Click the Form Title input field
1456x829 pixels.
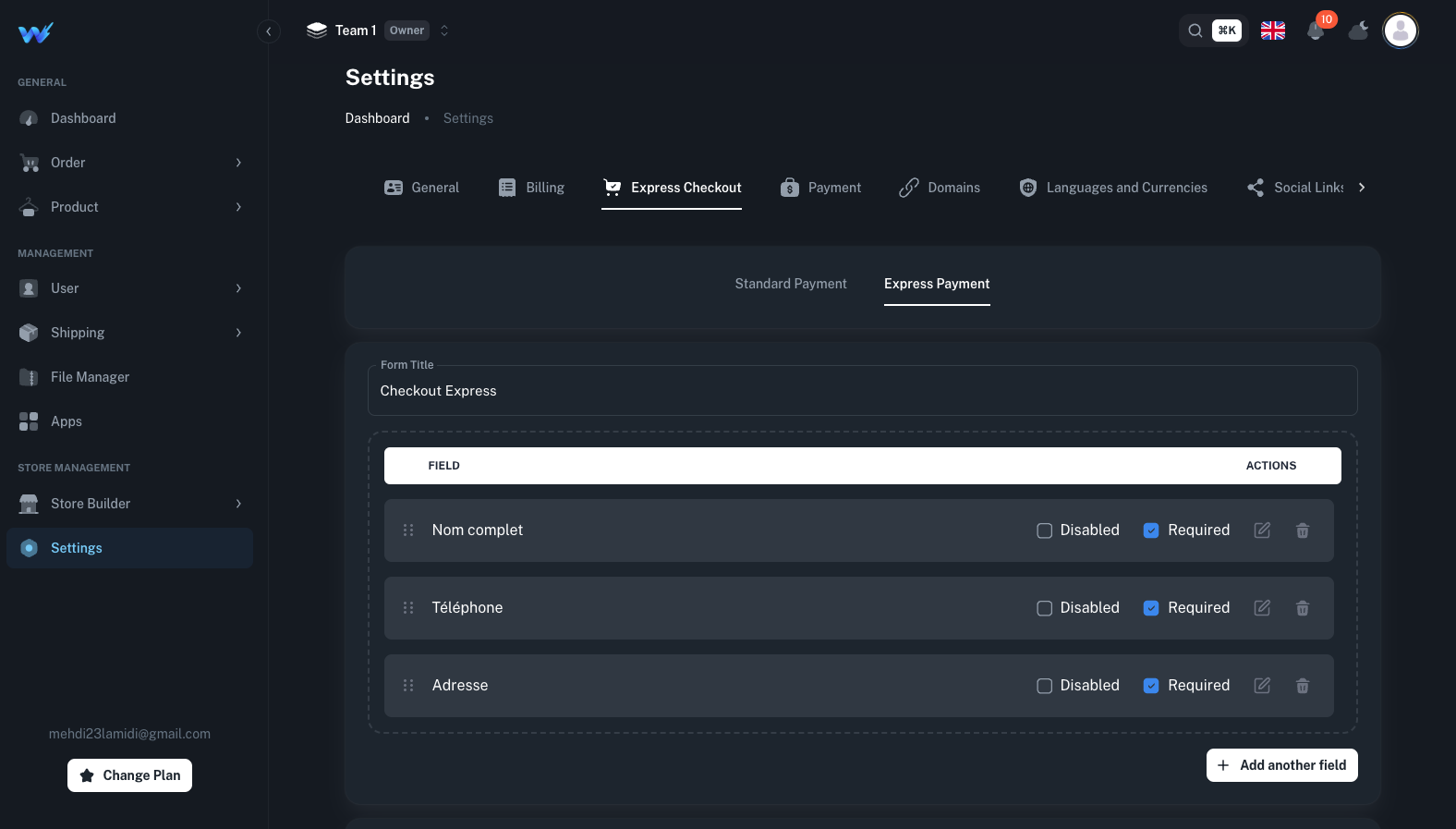(862, 391)
